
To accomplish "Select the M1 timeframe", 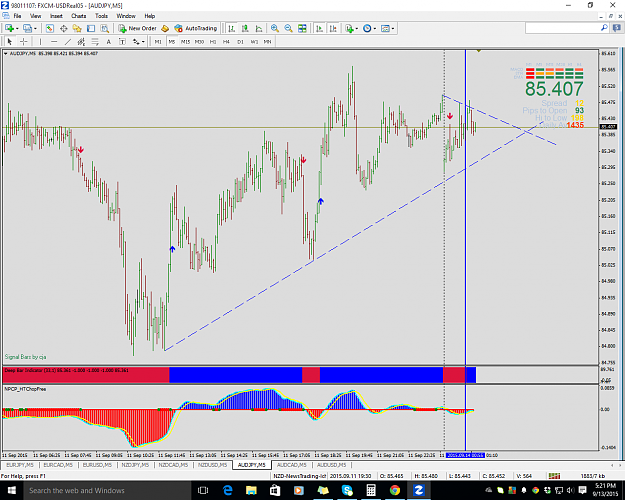I will pos(158,41).
